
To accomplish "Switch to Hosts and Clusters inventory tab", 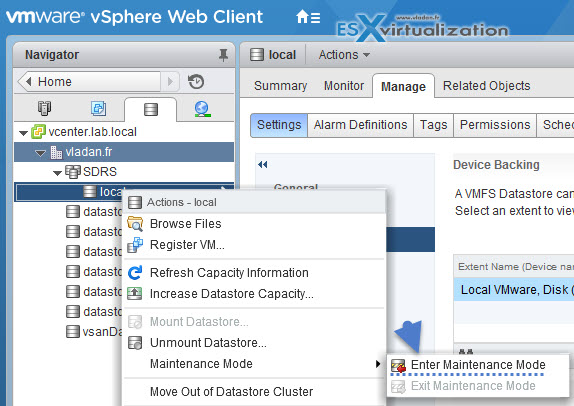I will pyautogui.click(x=45, y=108).
